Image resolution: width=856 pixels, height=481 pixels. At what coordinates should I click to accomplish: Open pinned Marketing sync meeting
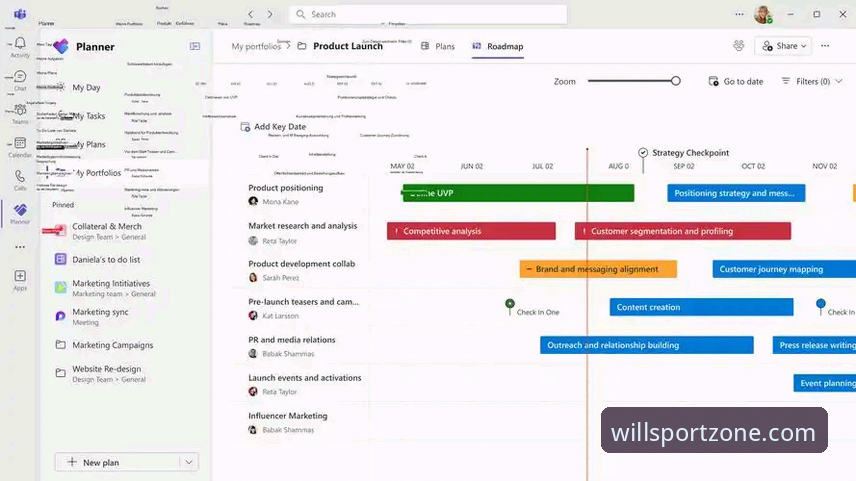(92, 317)
